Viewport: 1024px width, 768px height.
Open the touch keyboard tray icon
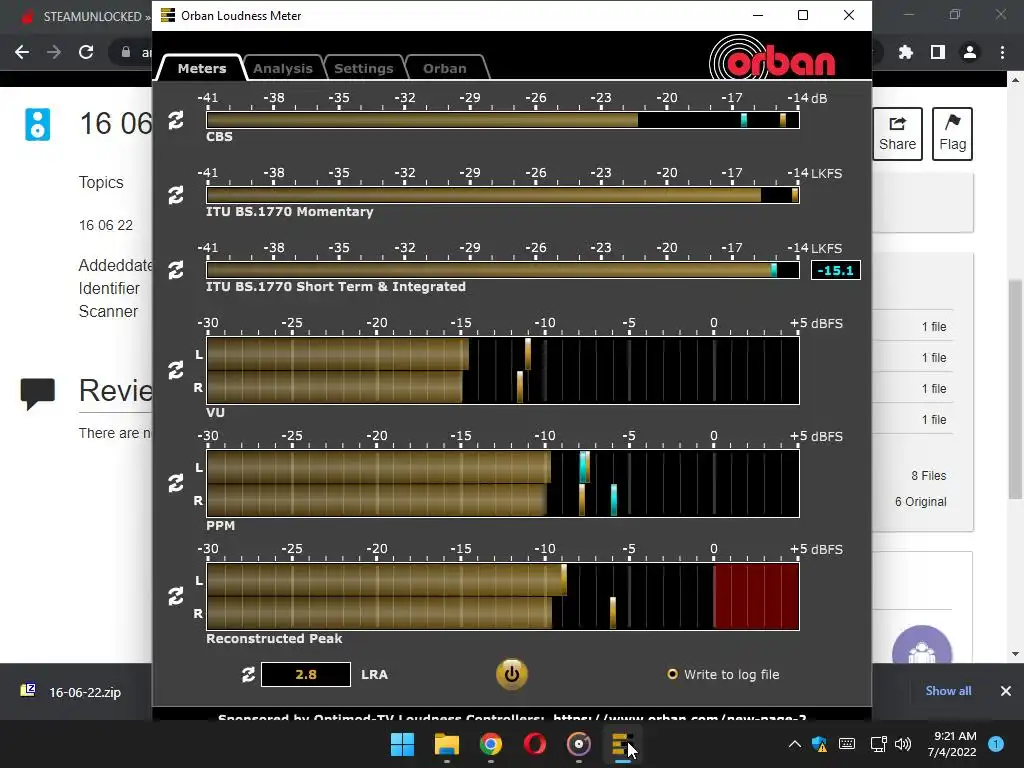847,744
